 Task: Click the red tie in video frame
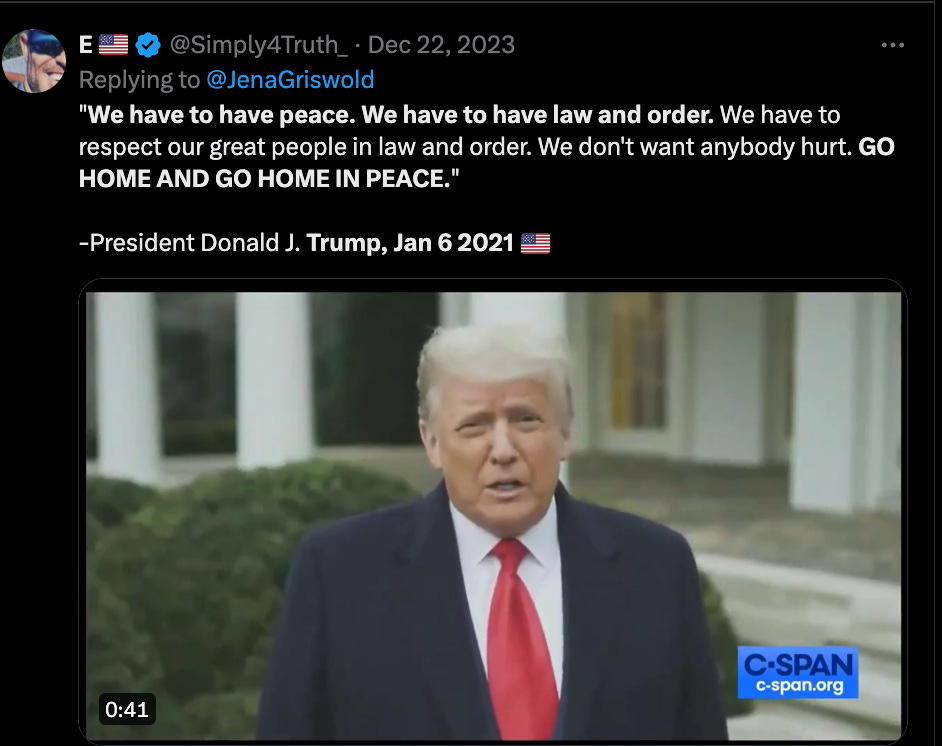520,638
